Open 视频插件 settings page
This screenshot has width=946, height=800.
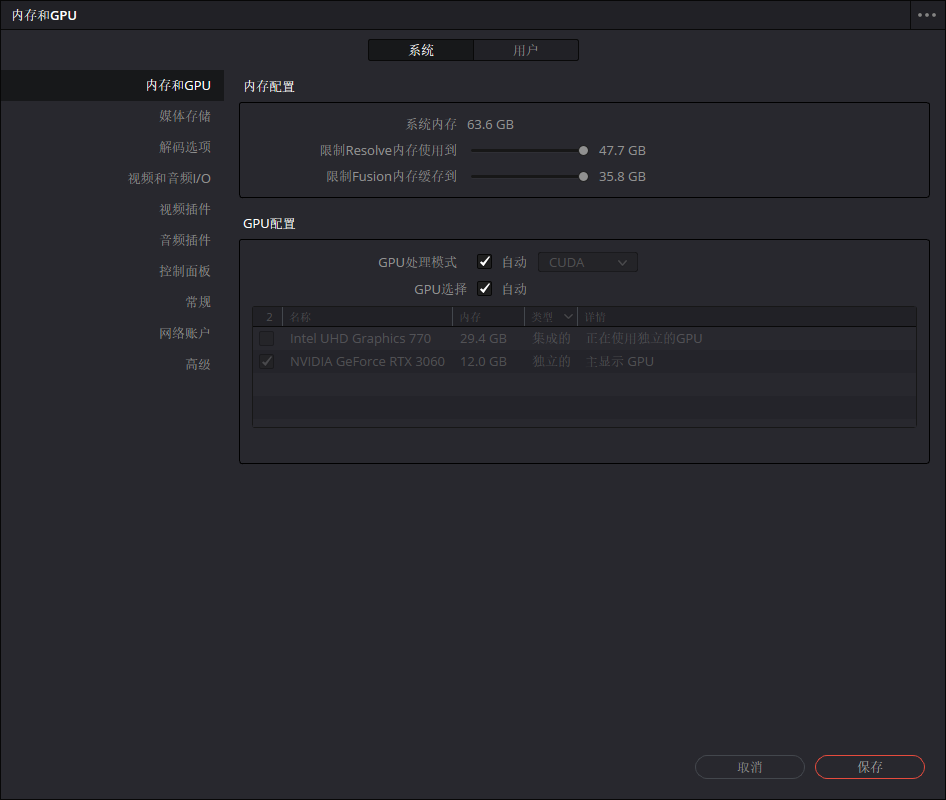pos(185,209)
